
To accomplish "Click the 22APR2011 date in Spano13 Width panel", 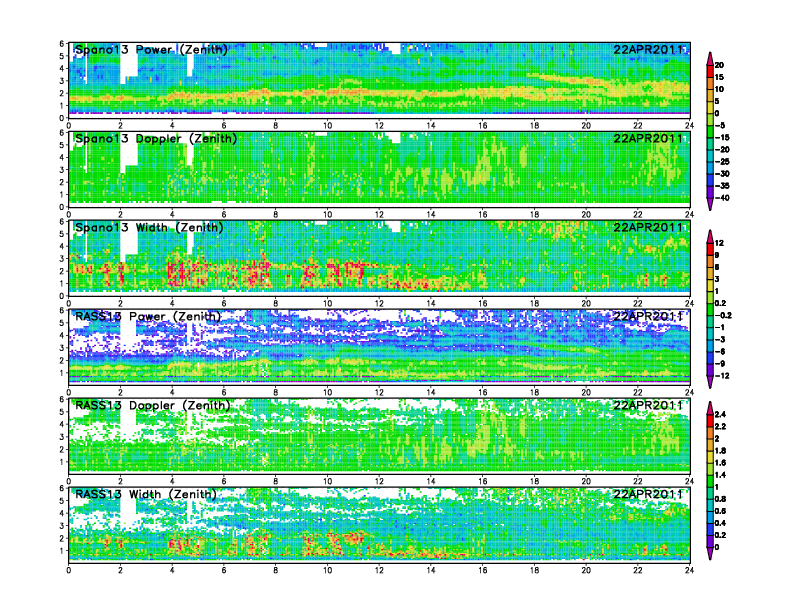I will click(648, 227).
